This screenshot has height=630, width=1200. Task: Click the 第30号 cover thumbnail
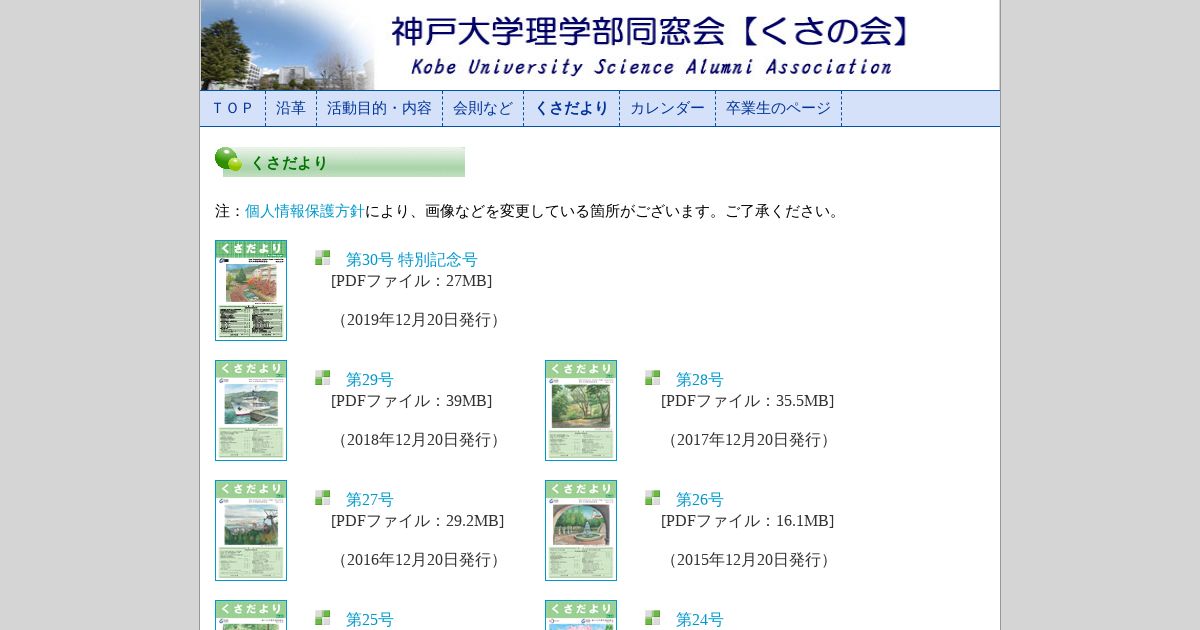[251, 290]
